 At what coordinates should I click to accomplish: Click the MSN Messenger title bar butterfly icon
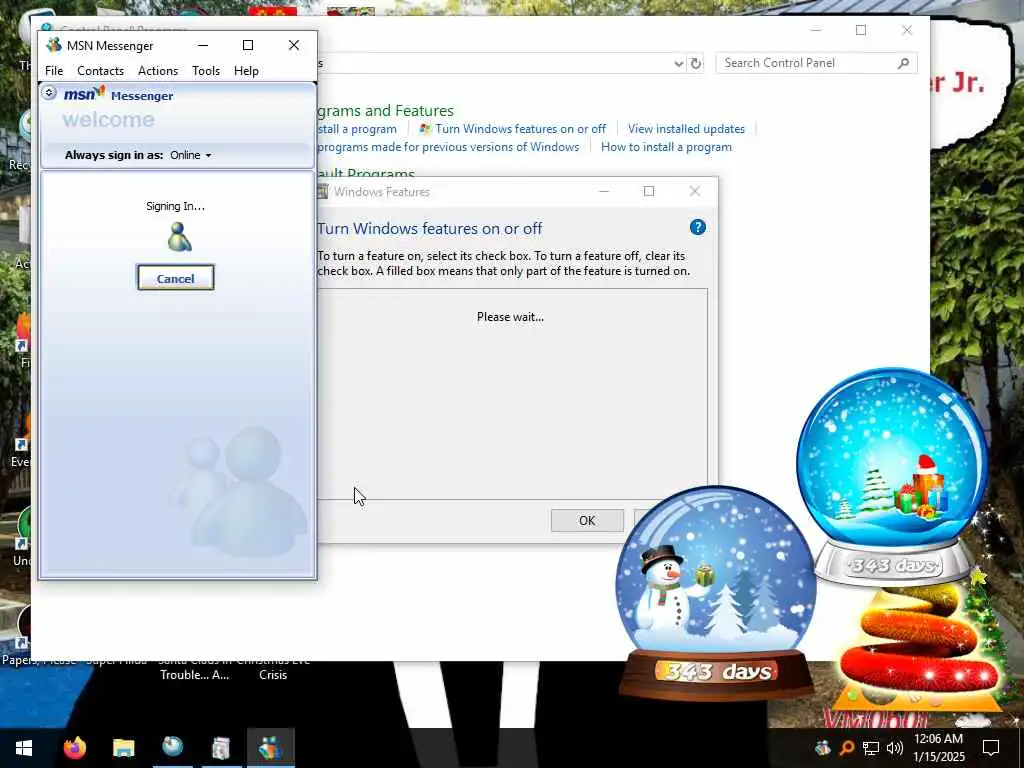(54, 45)
